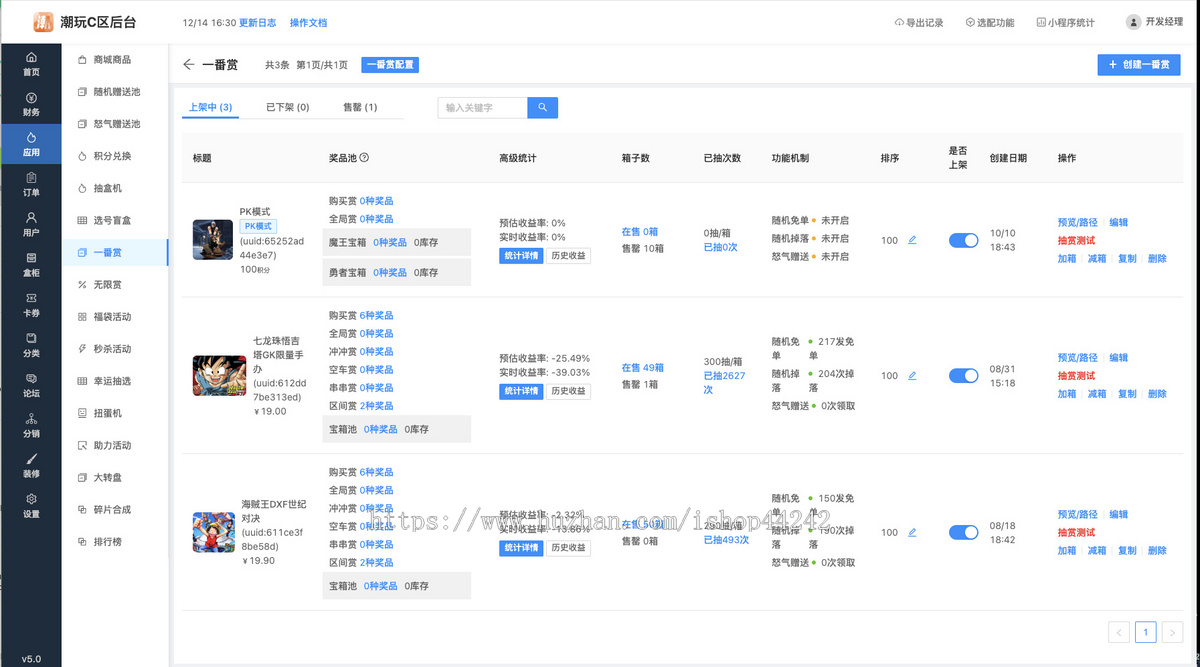Click 抽赏测试 link in PK模式 row

coord(1076,240)
